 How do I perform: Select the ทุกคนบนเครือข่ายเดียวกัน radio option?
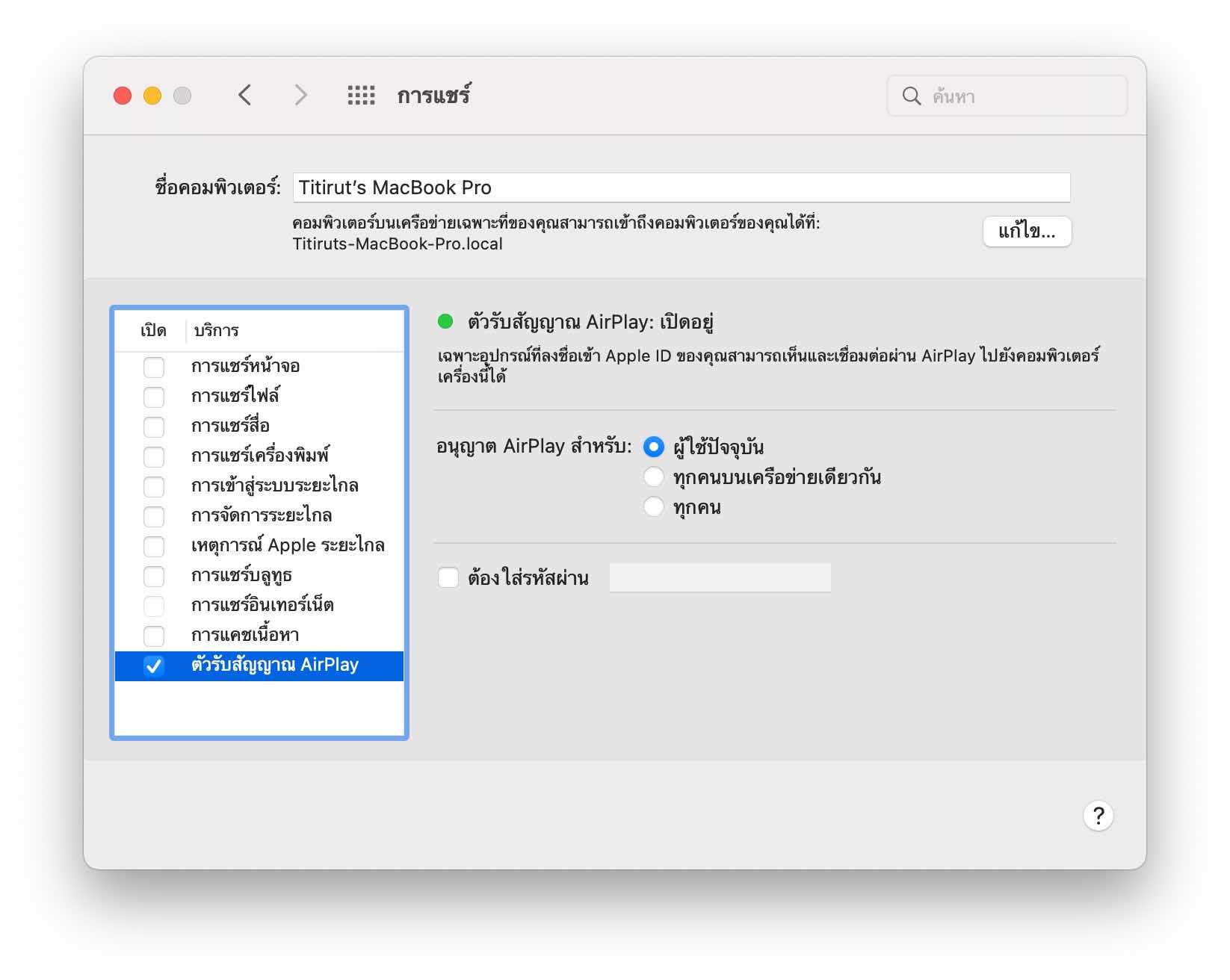pos(653,477)
